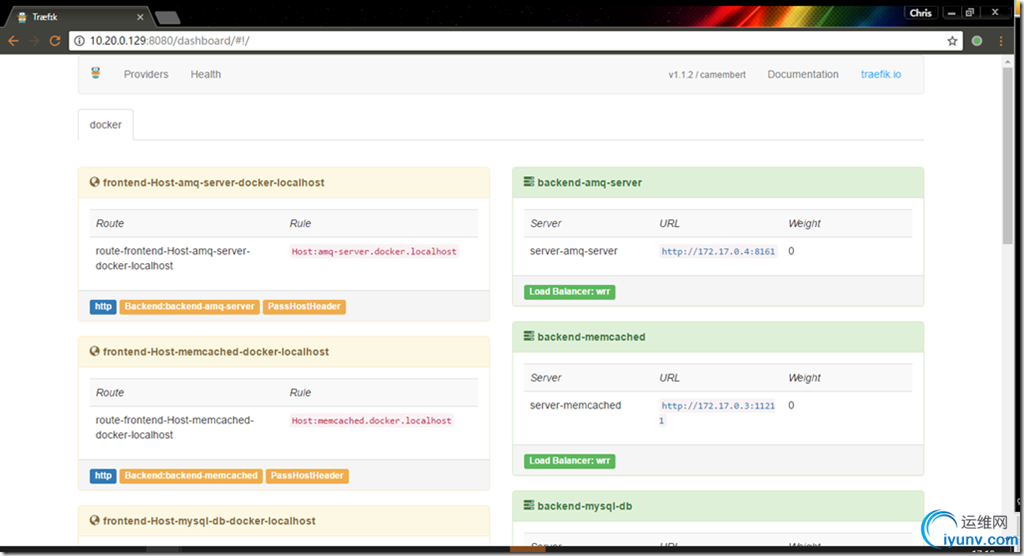Click version text v1.1.2 / camembert
This screenshot has width=1024, height=556.
pos(707,74)
